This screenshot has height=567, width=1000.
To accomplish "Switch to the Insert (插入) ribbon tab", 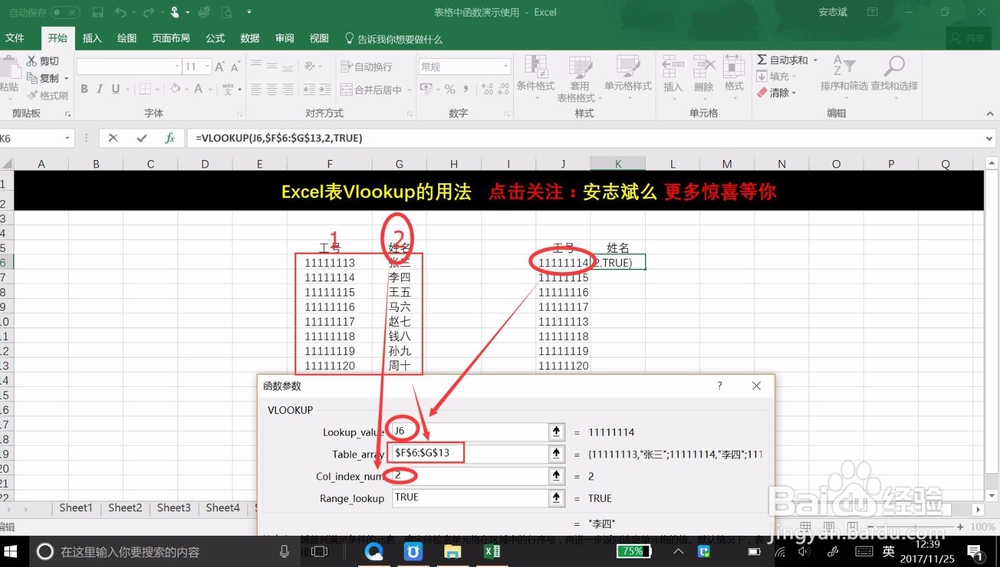I will click(92, 38).
